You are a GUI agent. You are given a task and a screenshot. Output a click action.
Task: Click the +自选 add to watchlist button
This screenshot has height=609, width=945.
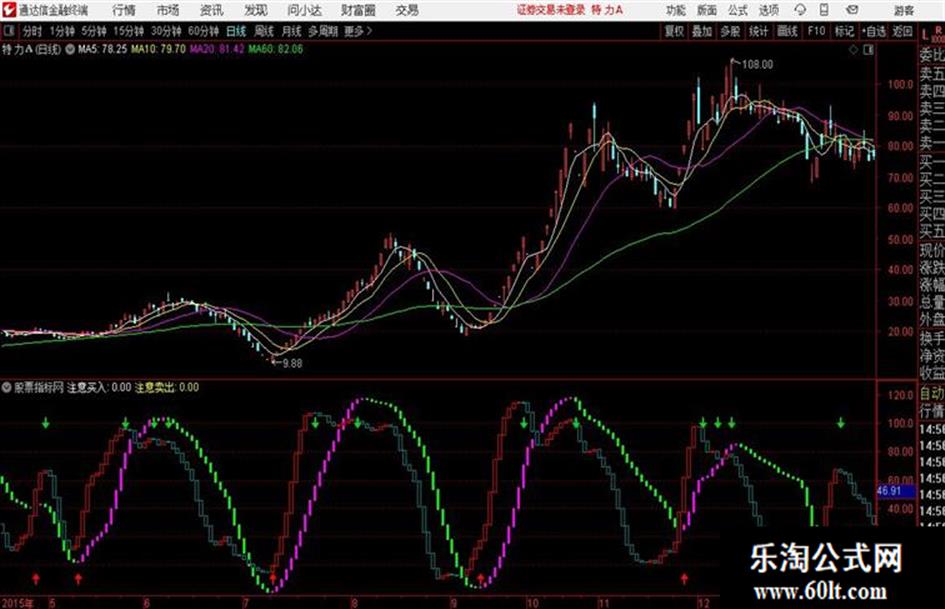(x=873, y=31)
